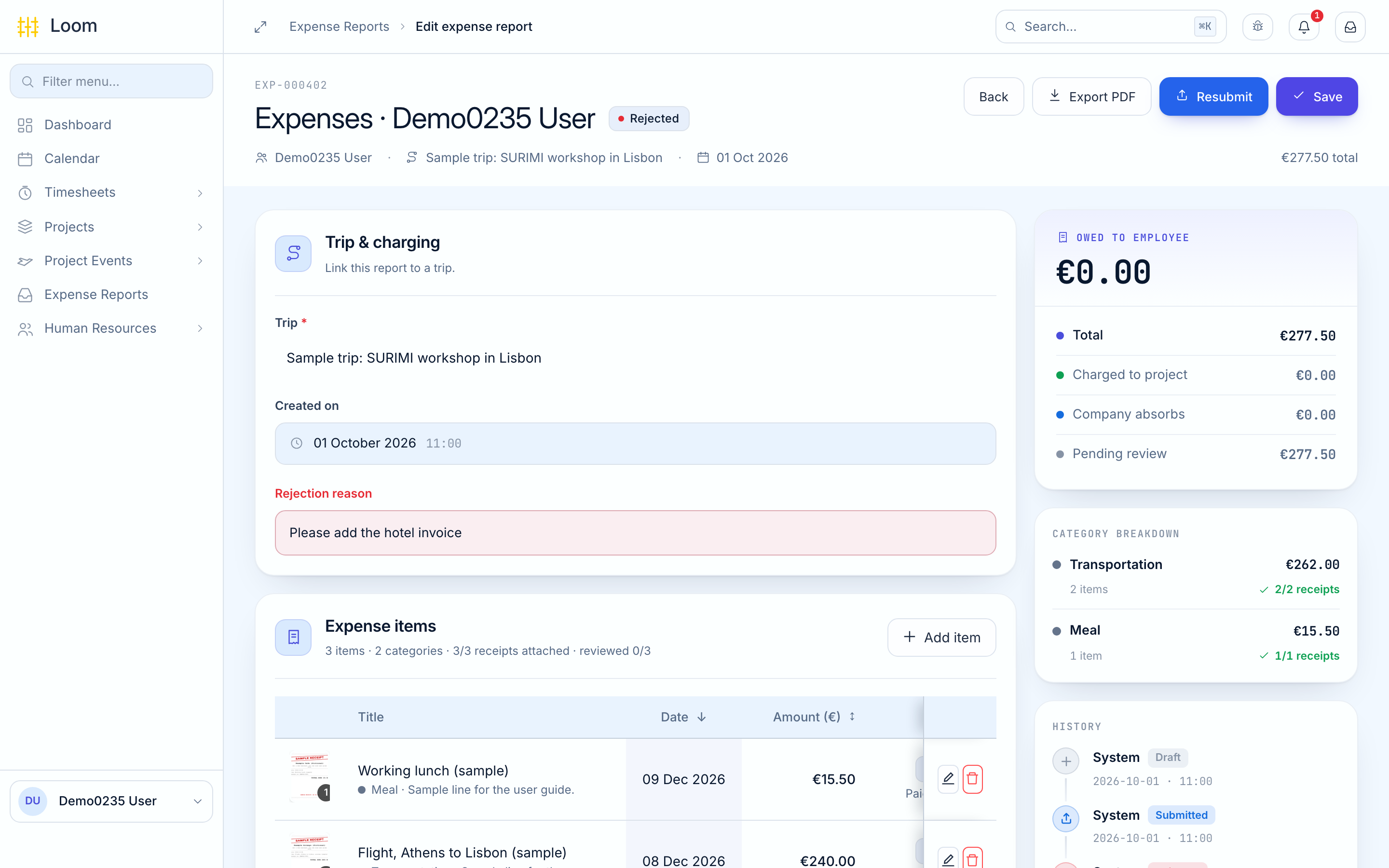
Task: Click the Expense items section icon
Action: (x=293, y=637)
